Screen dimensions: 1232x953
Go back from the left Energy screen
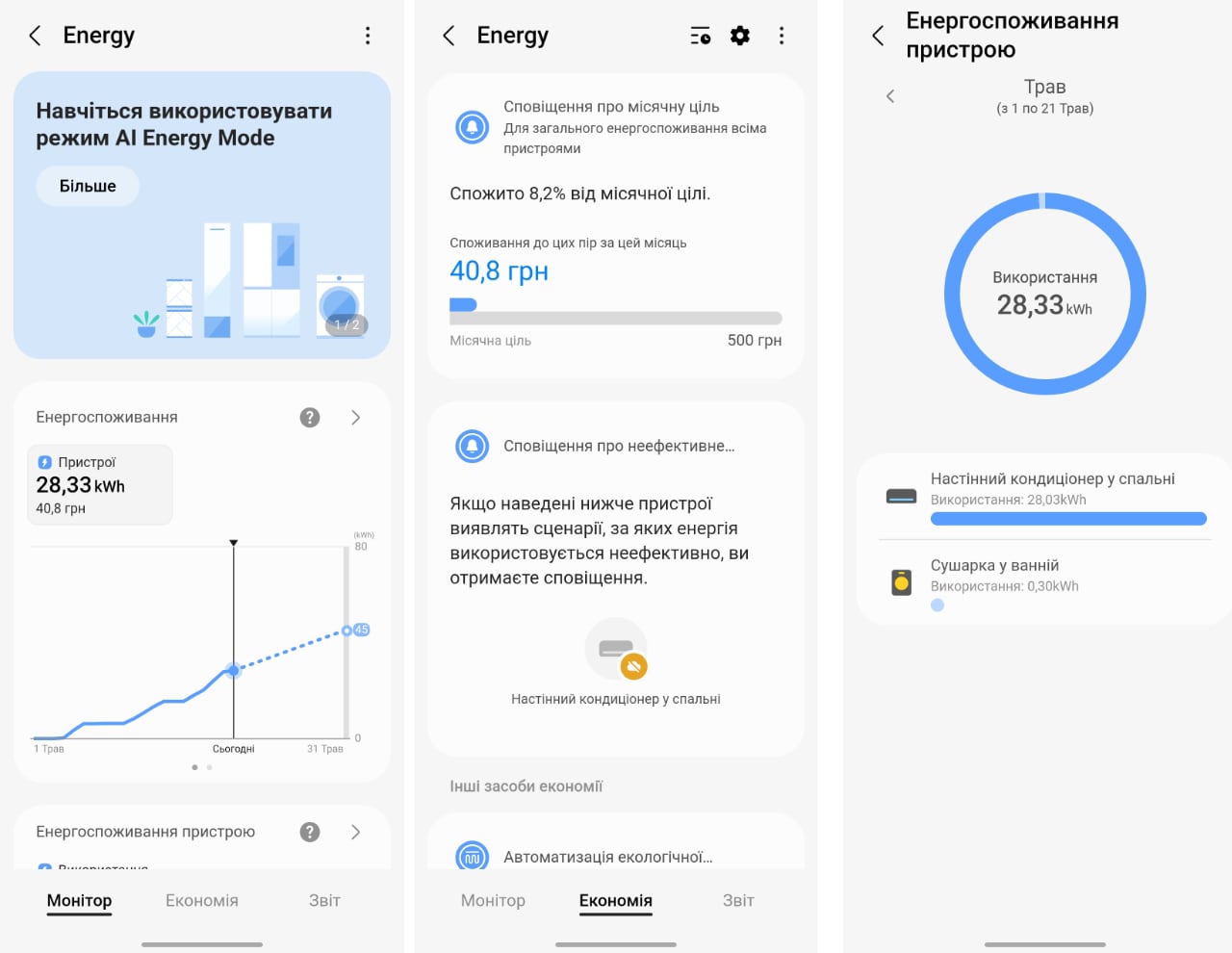click(35, 36)
